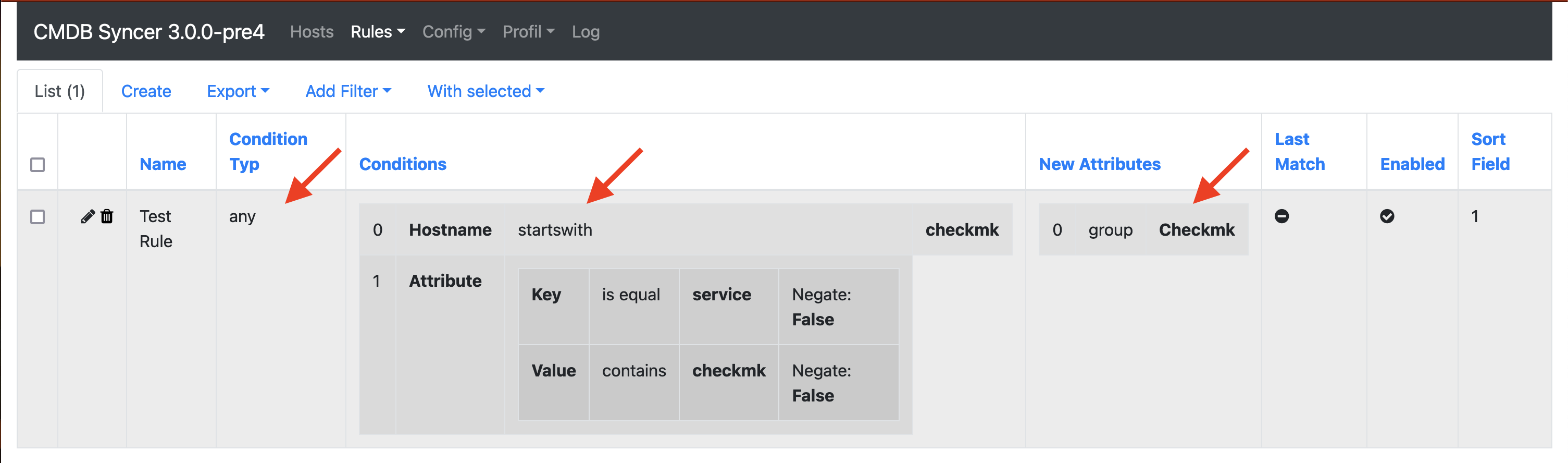Open the Log page from navbar

click(x=586, y=32)
